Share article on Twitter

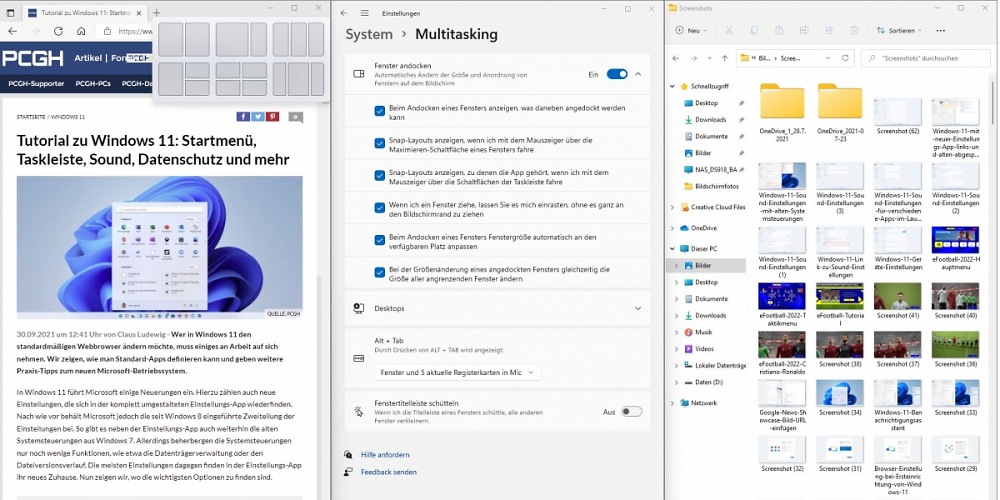coord(258,116)
